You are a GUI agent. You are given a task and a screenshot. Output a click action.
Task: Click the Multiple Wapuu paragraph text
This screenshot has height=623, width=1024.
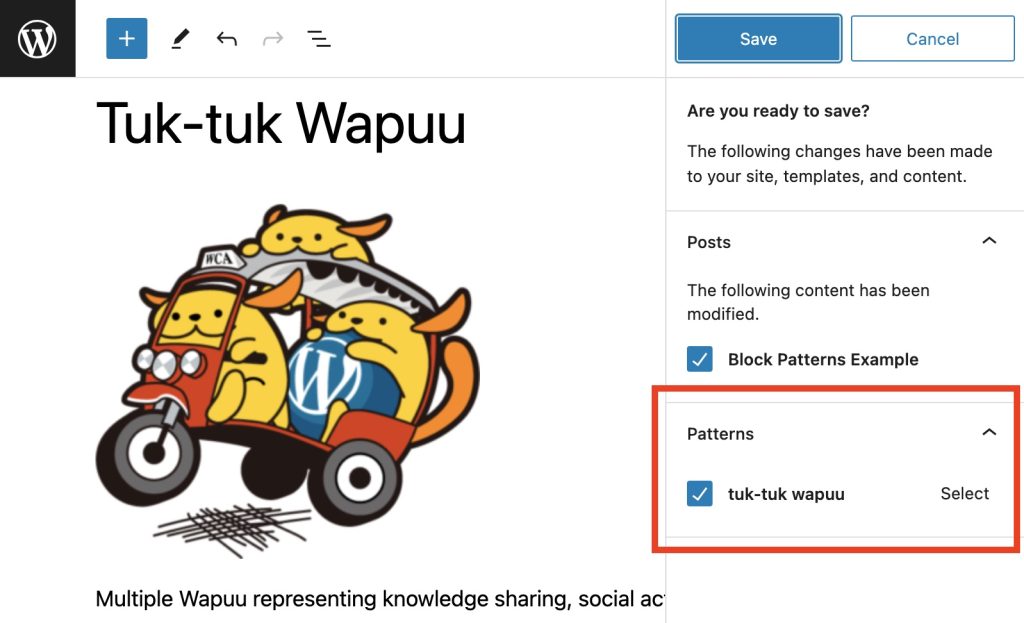tap(380, 599)
